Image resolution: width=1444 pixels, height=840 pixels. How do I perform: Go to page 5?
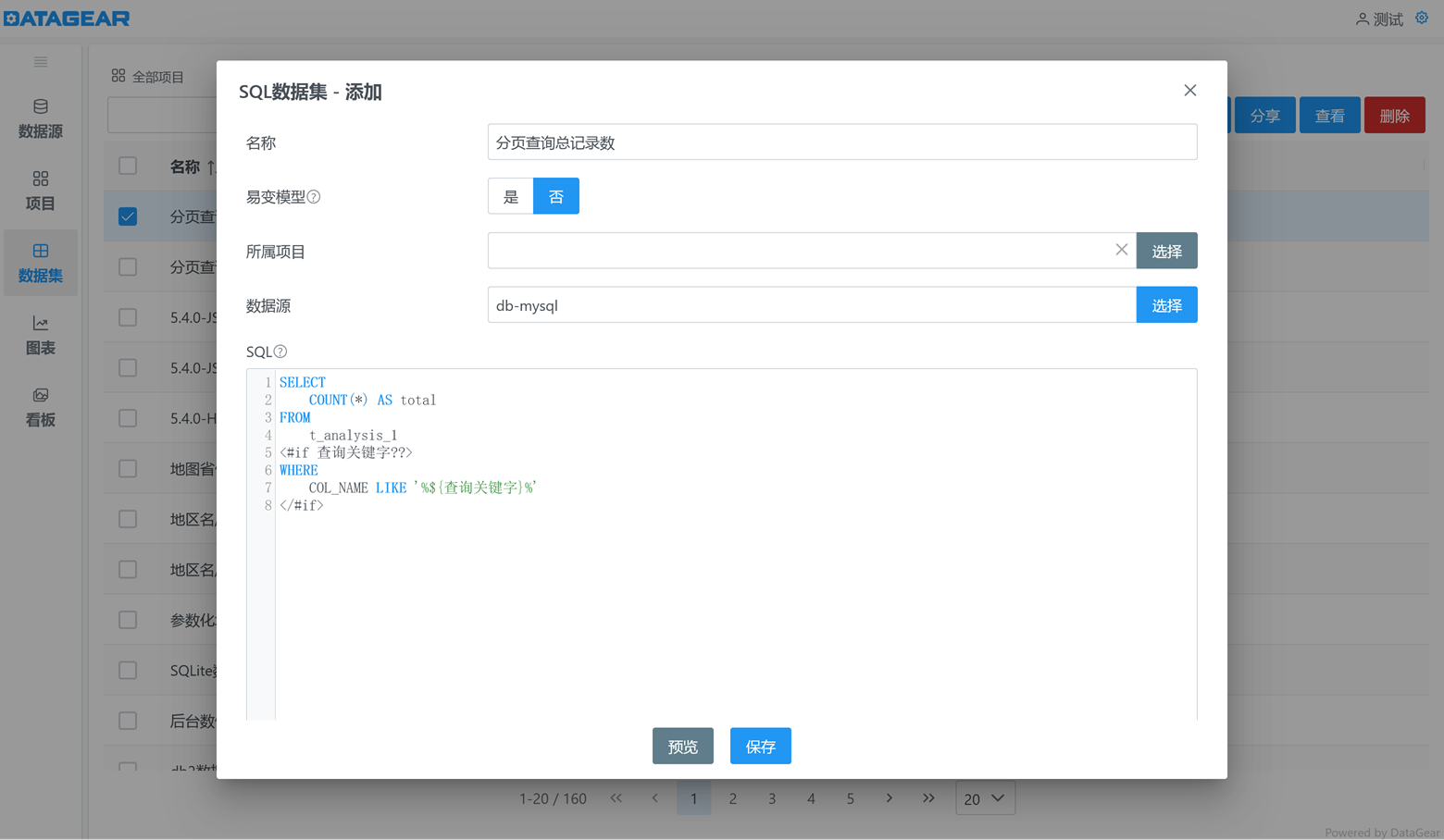coord(851,798)
